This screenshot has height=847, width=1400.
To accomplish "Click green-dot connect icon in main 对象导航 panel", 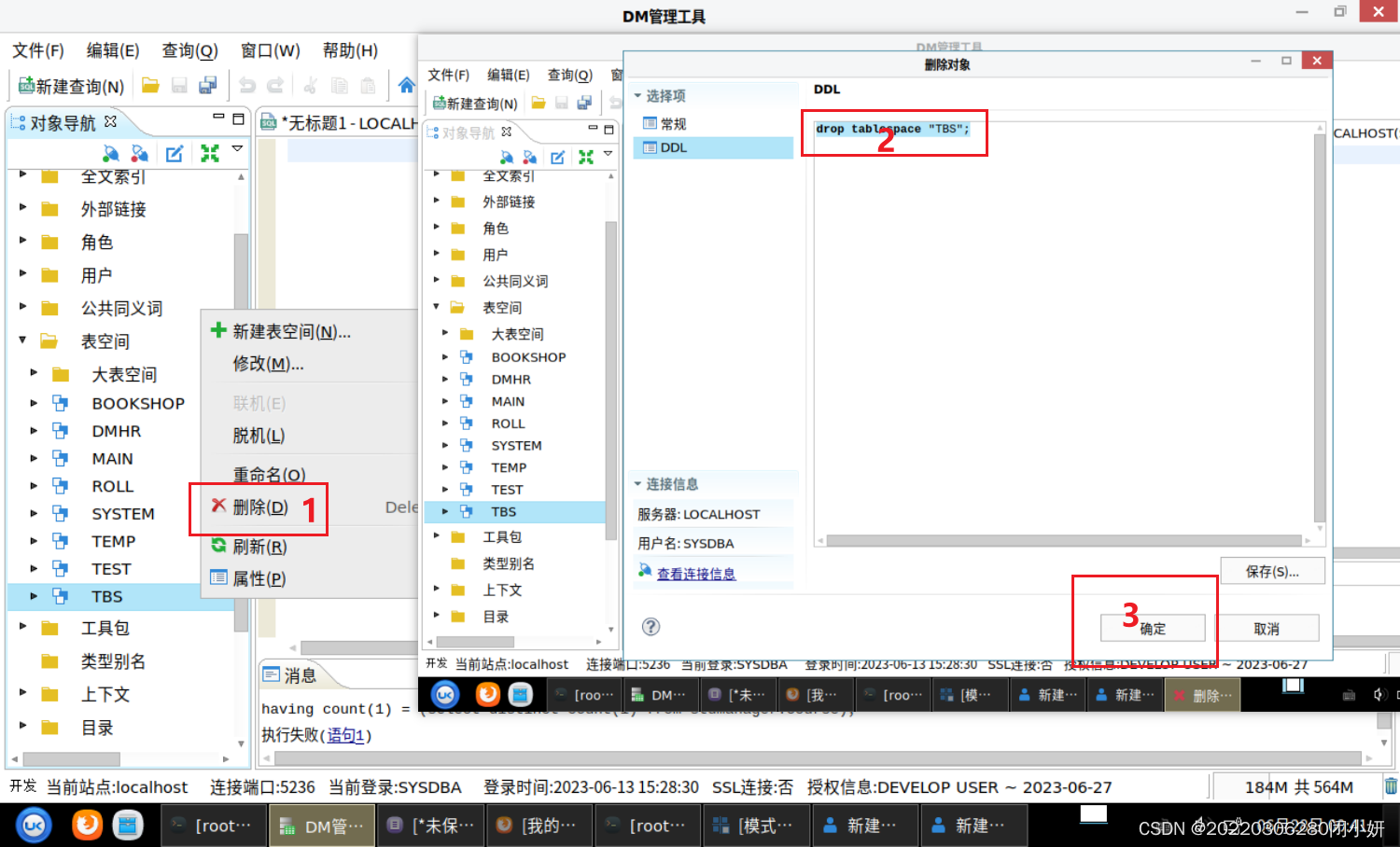I will (x=111, y=153).
